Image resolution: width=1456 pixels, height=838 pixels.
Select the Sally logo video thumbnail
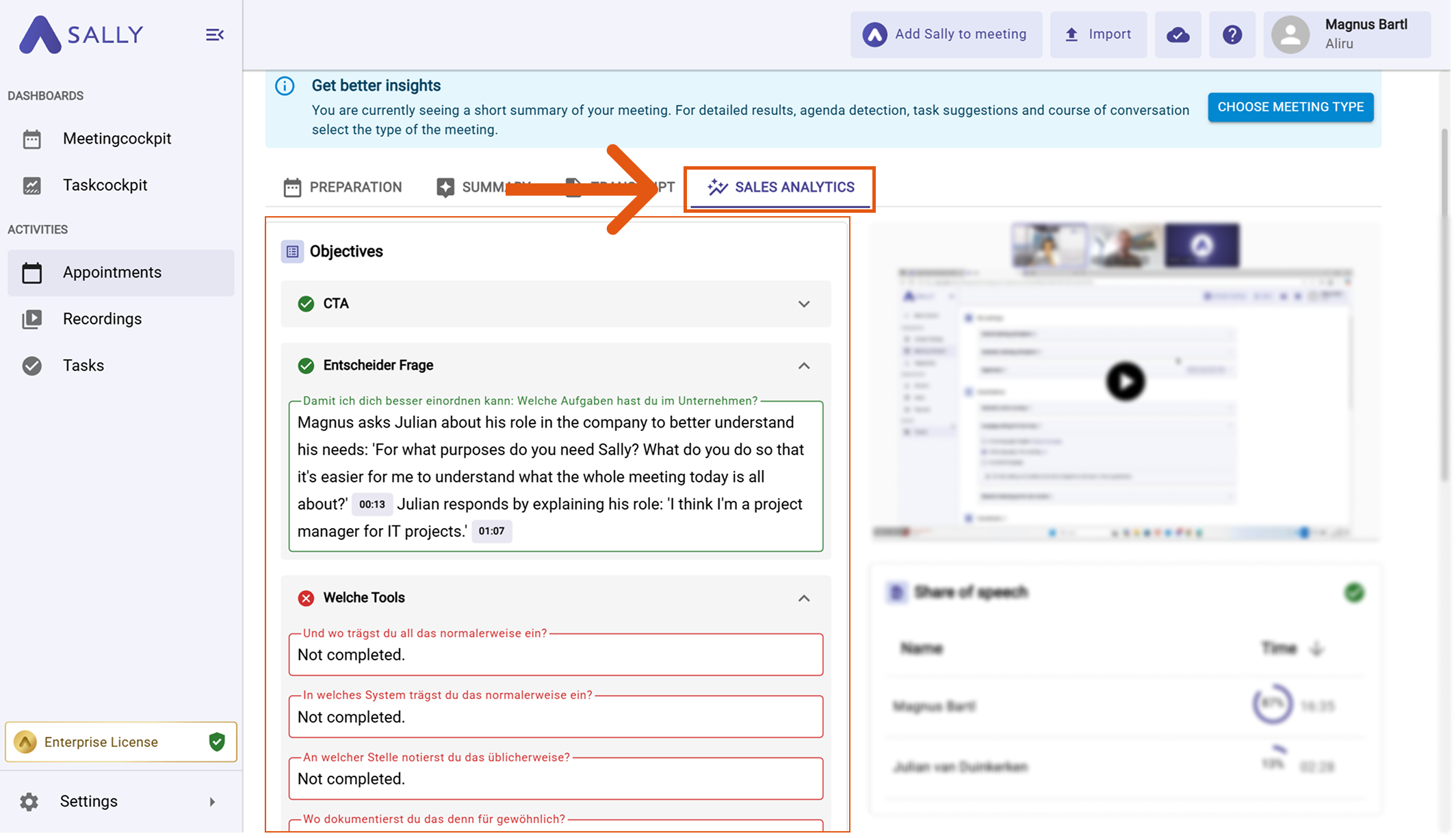pos(1201,245)
